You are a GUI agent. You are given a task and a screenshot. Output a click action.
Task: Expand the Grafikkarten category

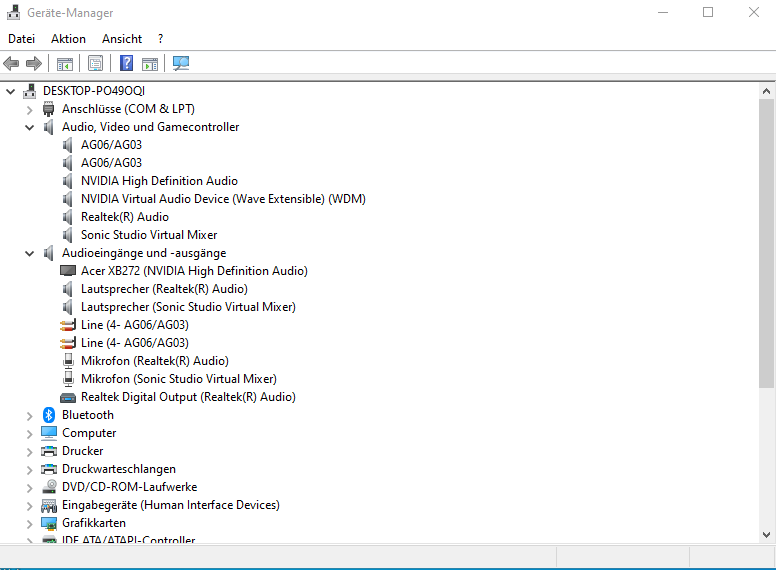point(29,523)
